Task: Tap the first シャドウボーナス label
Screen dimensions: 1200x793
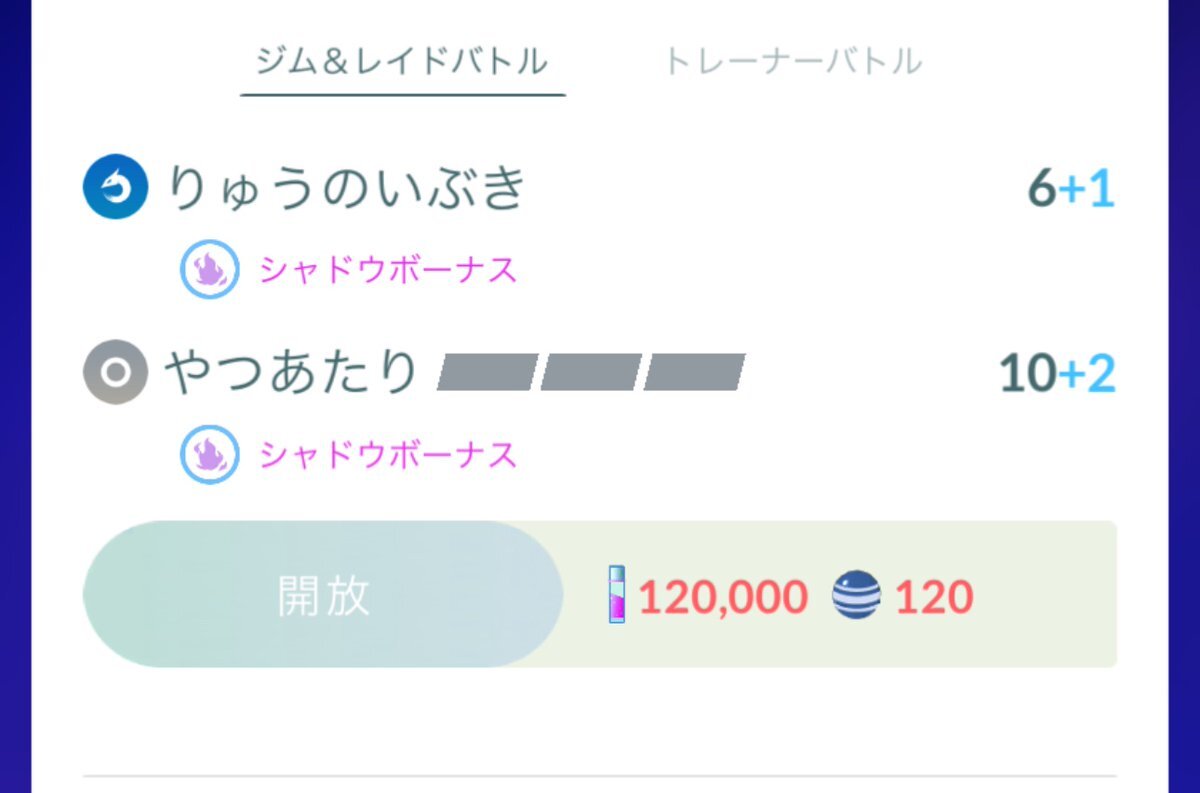Action: pos(389,270)
